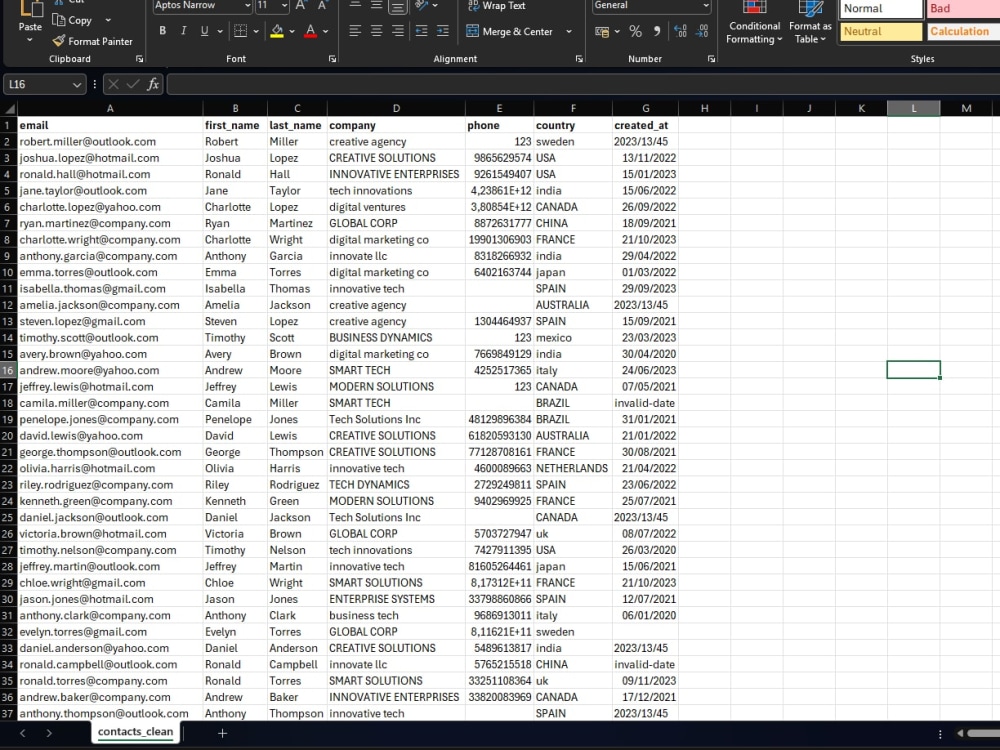
Task: Click the Paste clipboard icon
Action: pos(30,9)
